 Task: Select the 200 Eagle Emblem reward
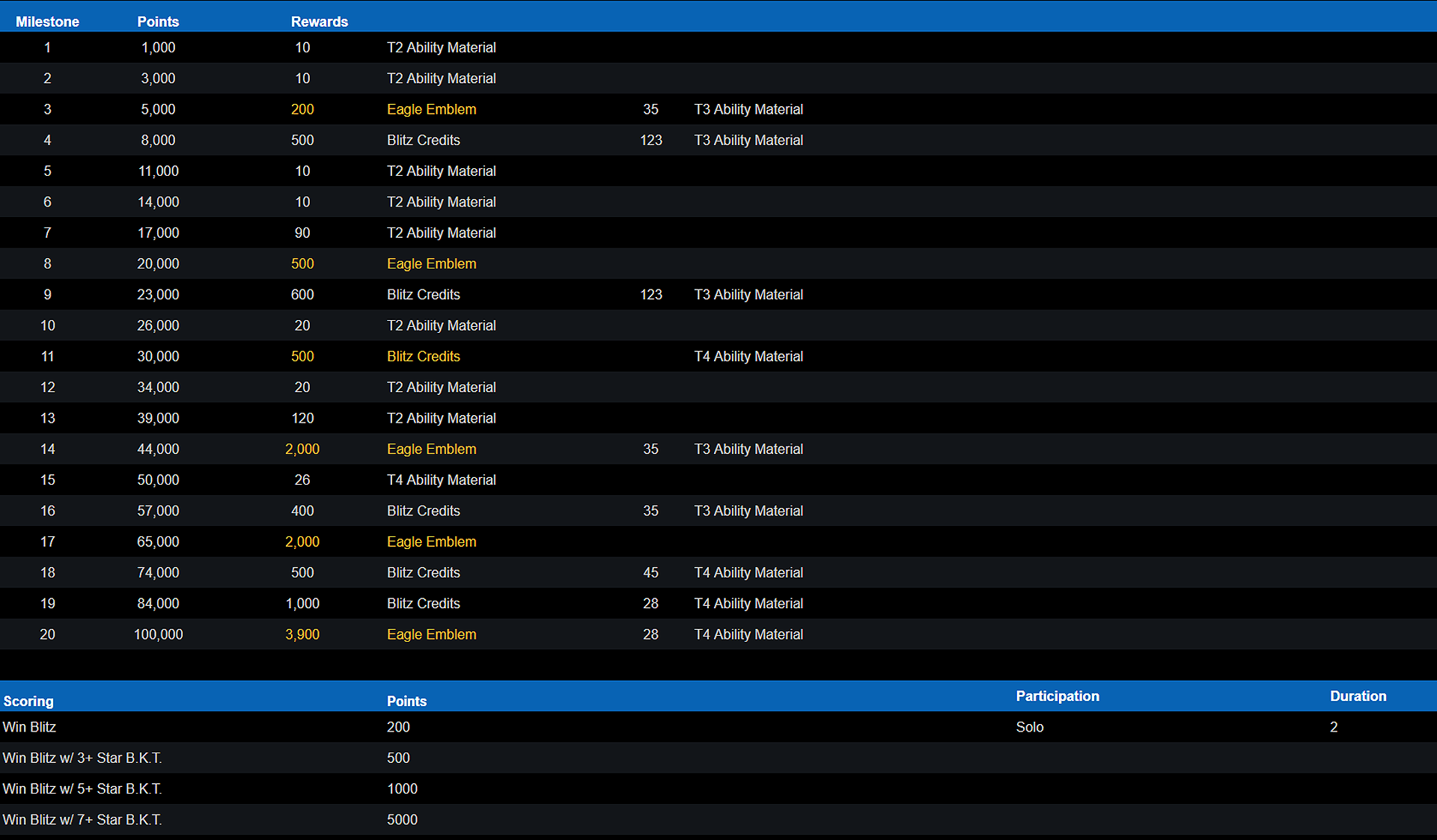302,109
